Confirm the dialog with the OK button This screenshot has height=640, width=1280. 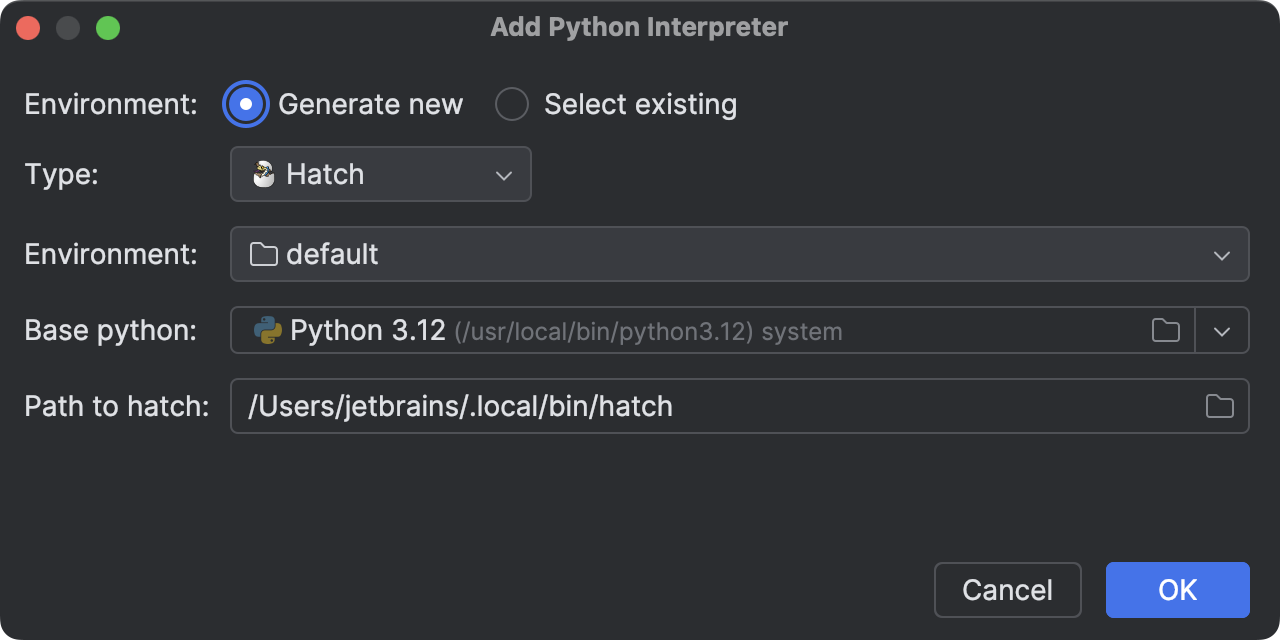(x=1177, y=590)
